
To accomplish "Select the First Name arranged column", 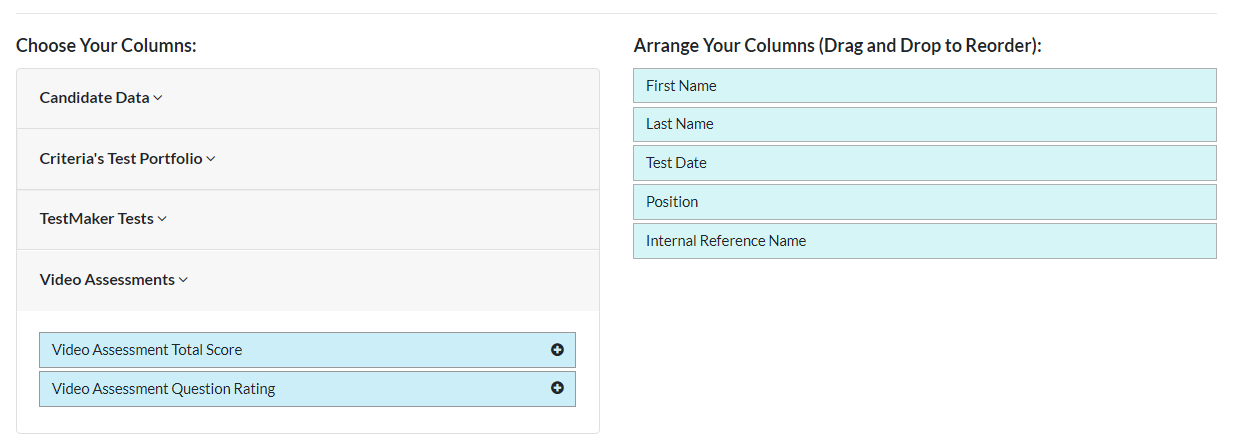I will coord(925,86).
